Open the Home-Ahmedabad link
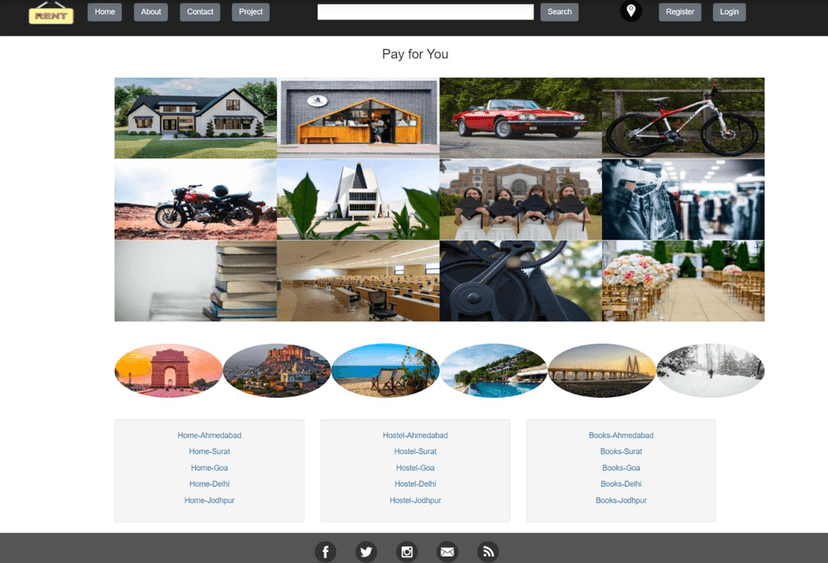This screenshot has width=828, height=563. click(x=210, y=435)
